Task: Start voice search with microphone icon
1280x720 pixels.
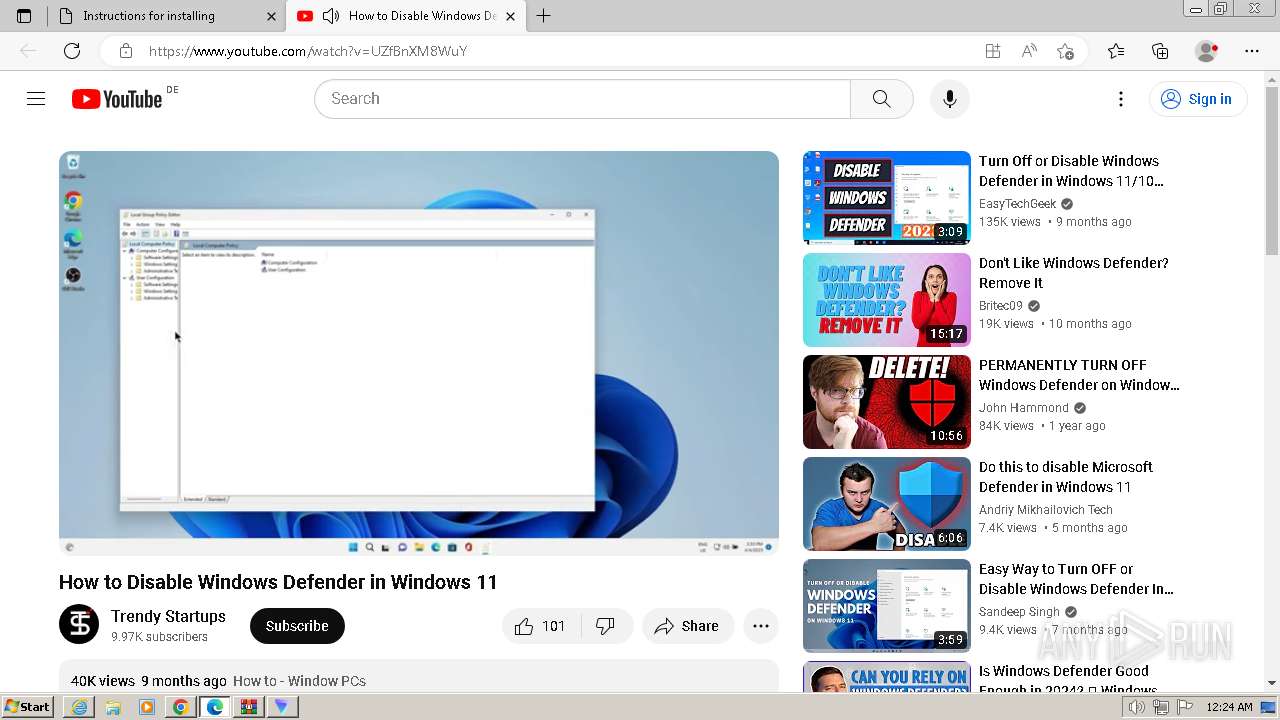Action: pyautogui.click(x=950, y=98)
